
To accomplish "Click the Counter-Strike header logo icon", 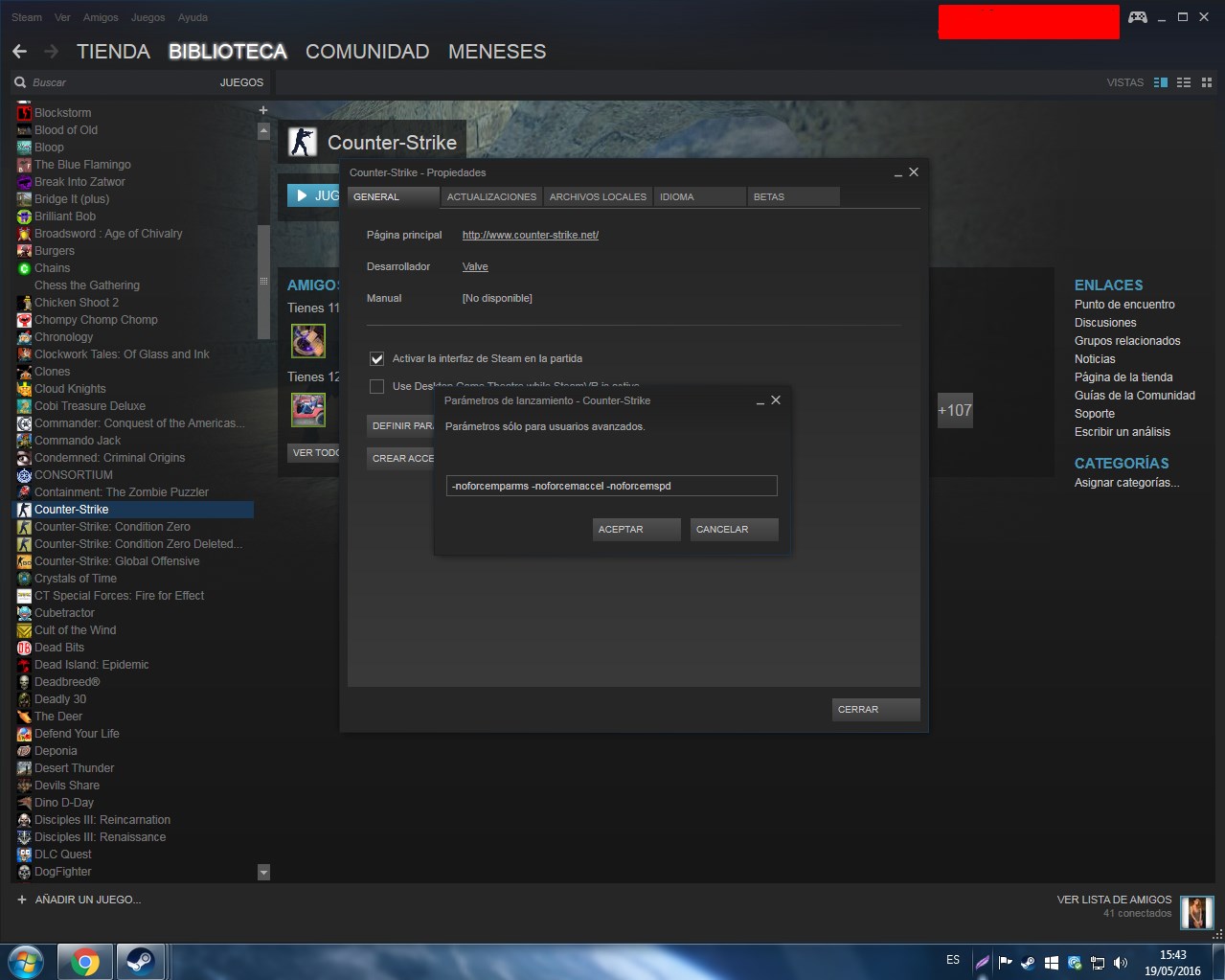I will (303, 143).
